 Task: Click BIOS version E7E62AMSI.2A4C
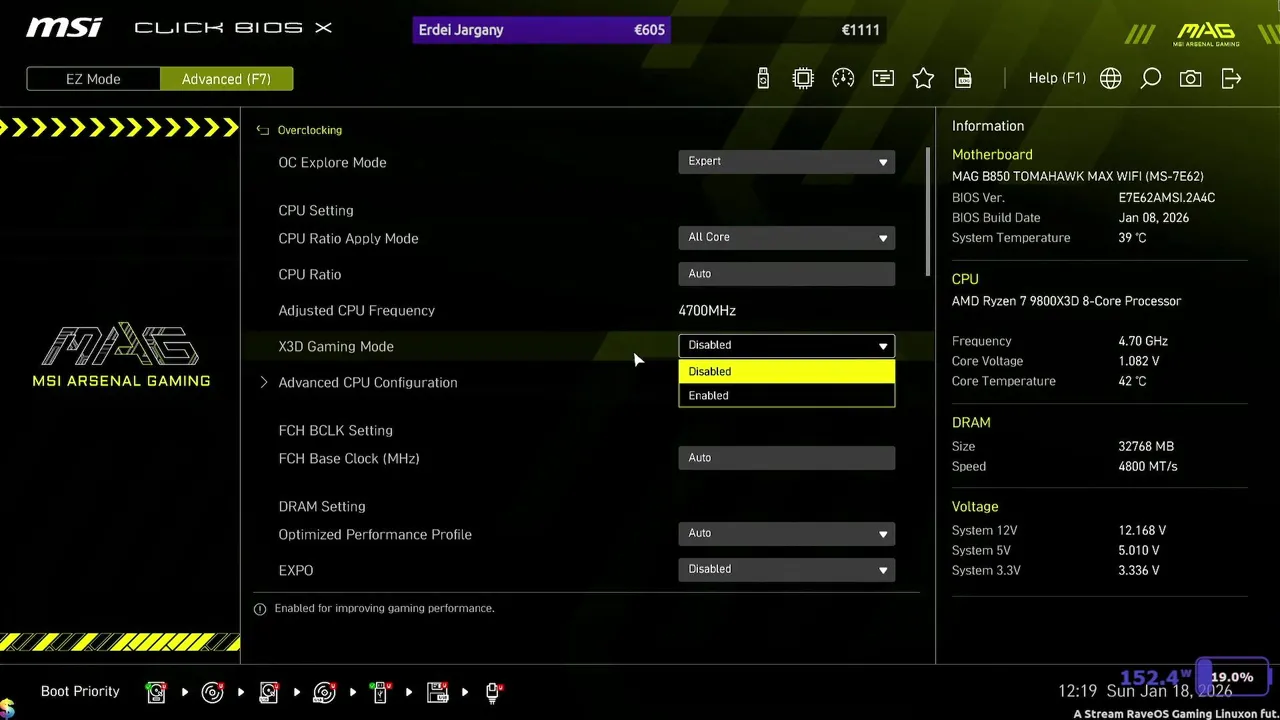[1167, 197]
